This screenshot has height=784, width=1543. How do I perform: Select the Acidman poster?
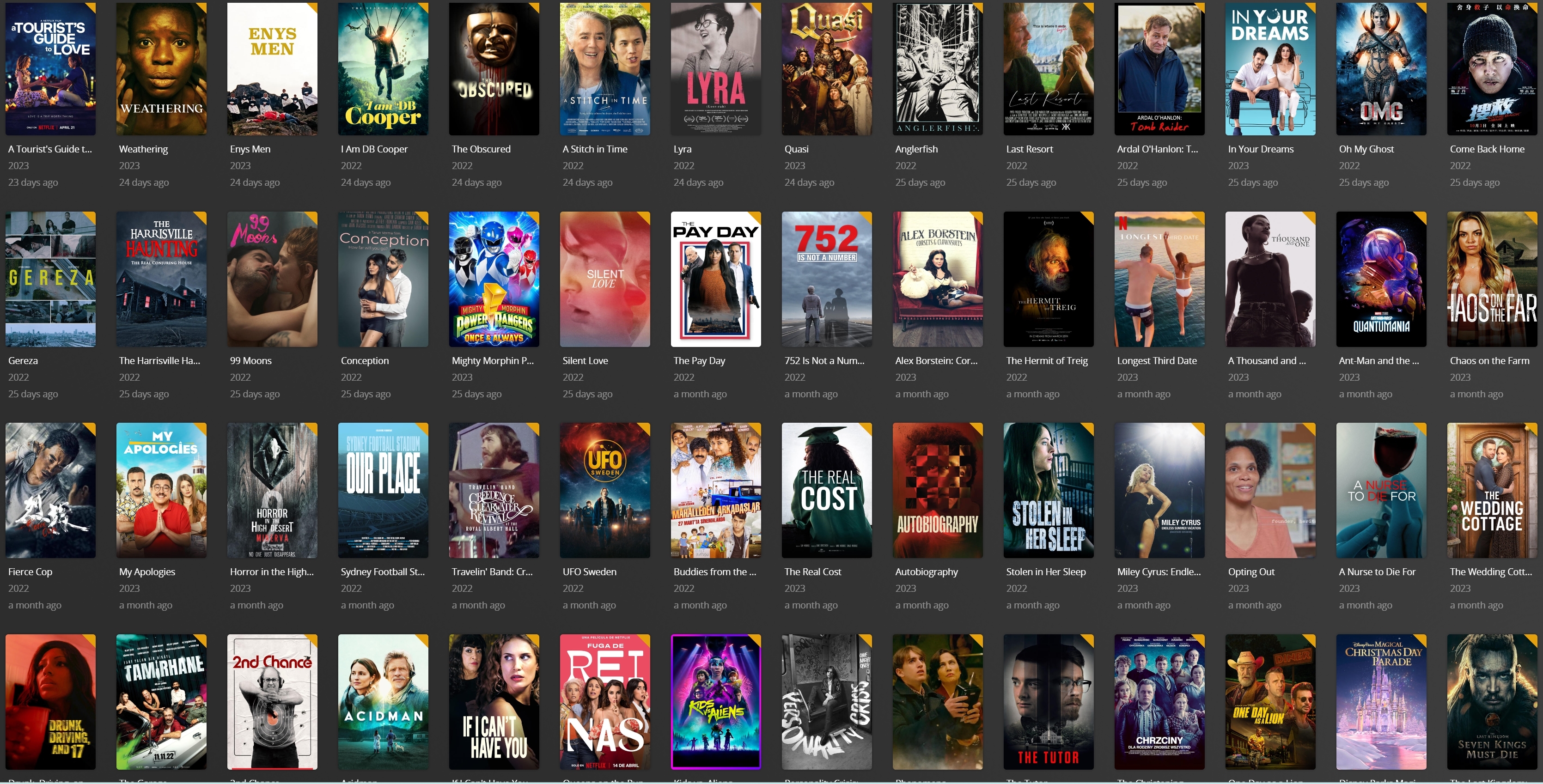384,702
